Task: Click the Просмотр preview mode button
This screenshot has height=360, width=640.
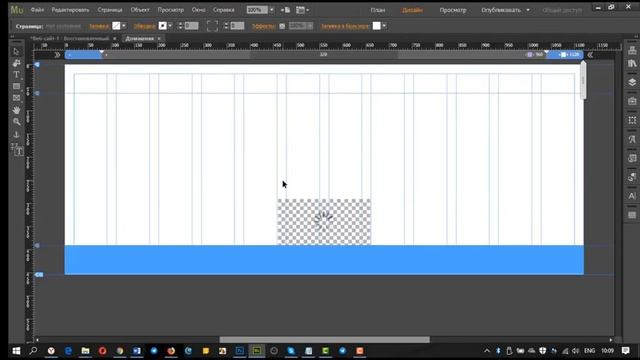Action: coord(453,10)
